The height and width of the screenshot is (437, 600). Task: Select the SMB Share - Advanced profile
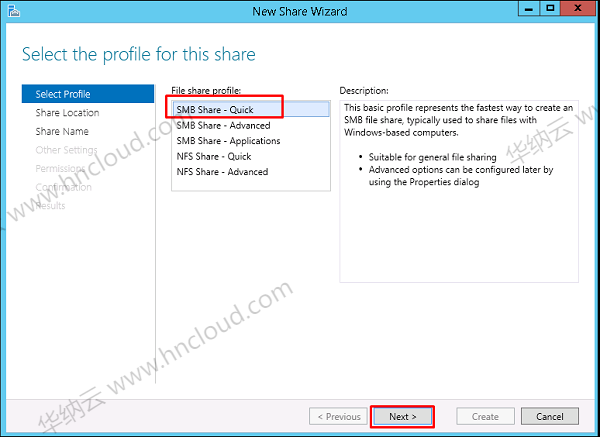251,125
